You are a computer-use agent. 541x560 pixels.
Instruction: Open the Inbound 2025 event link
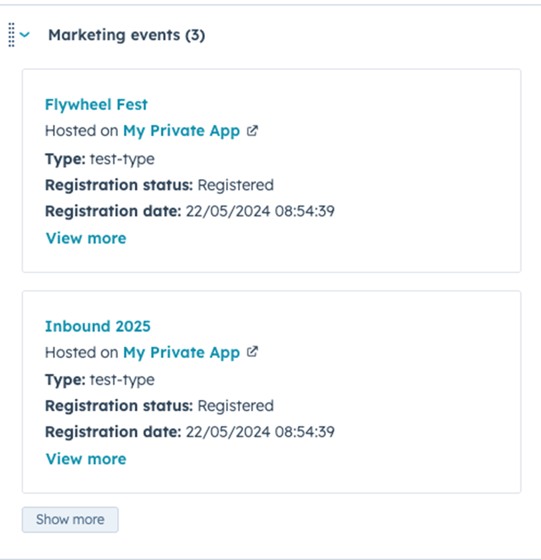97,326
